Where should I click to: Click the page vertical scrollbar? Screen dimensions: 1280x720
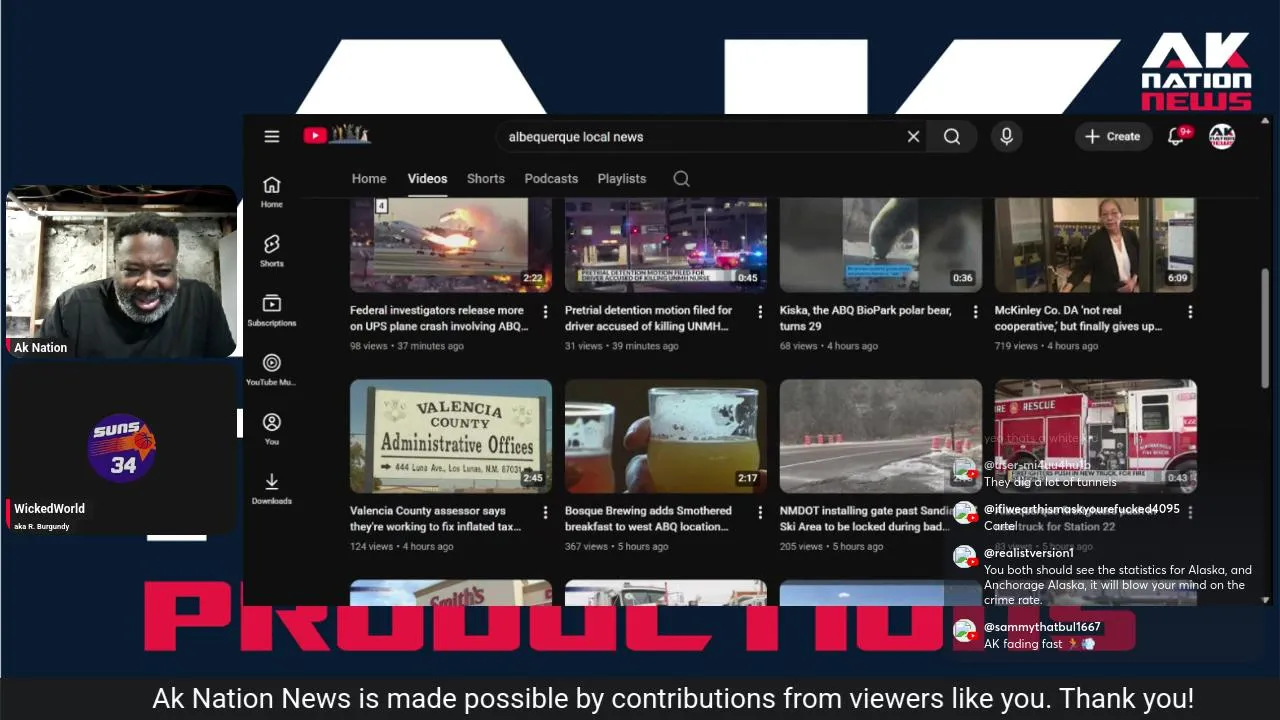click(x=1266, y=330)
